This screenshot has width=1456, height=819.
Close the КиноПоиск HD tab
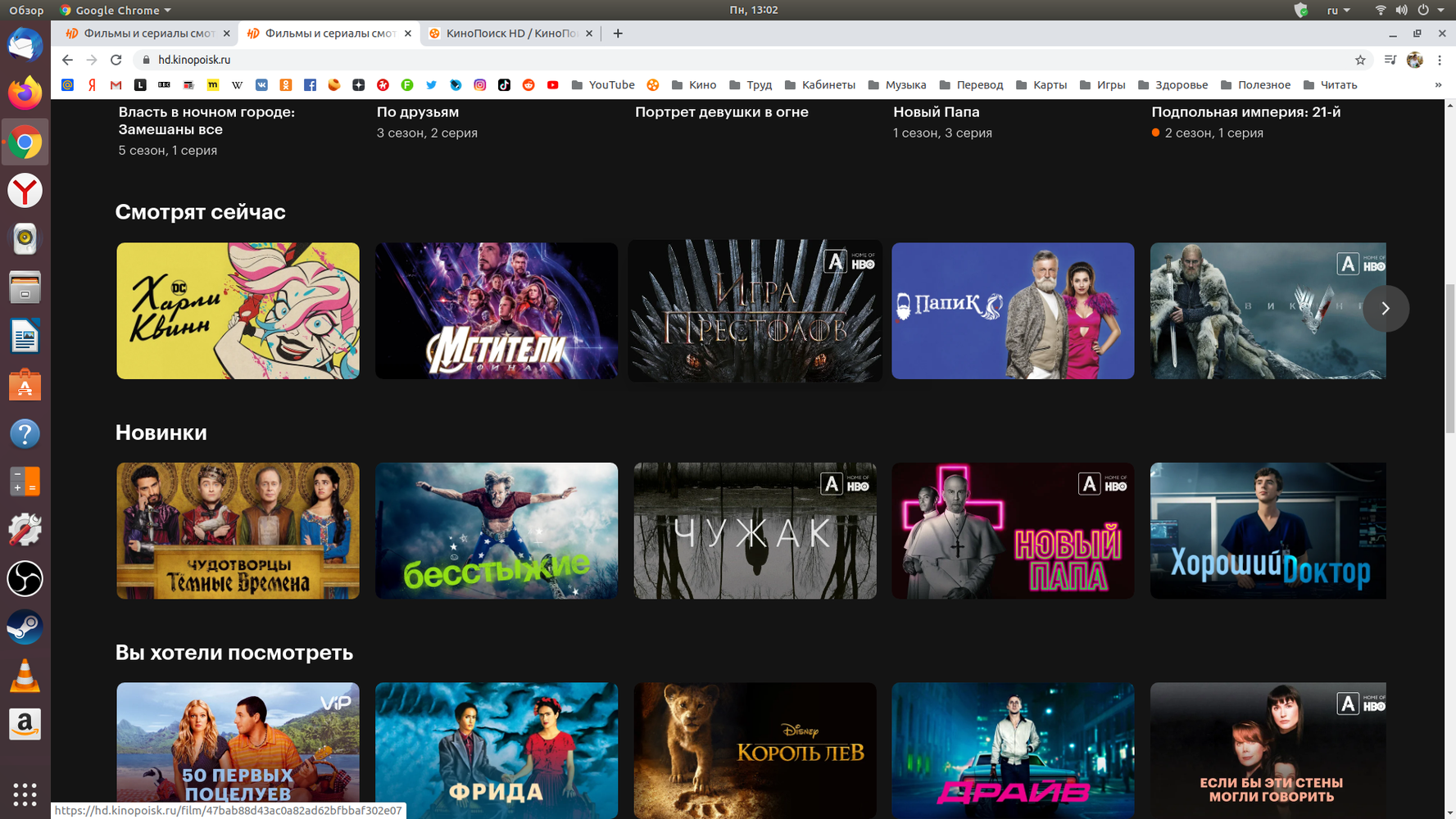coord(589,34)
